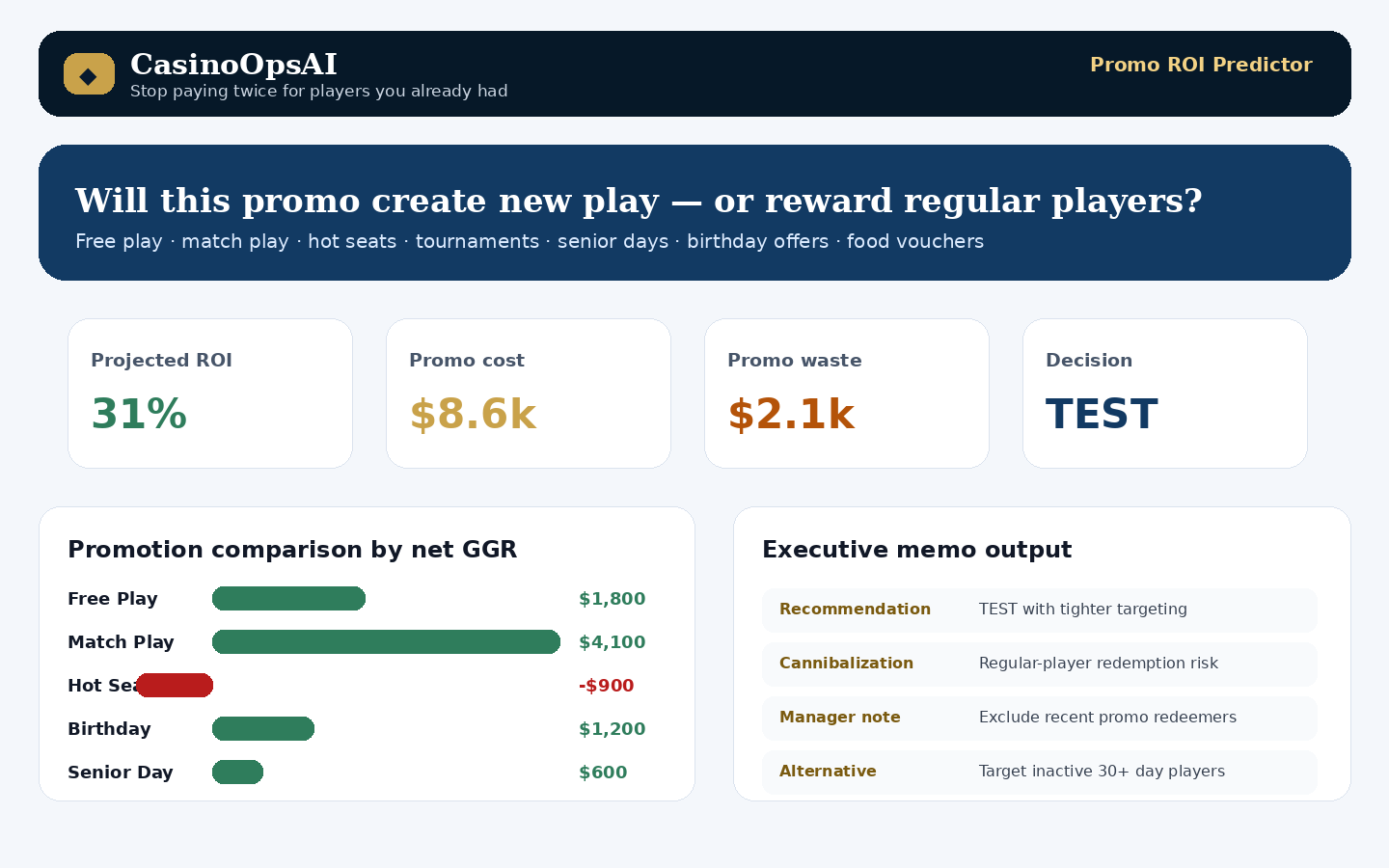Click the $1,200 Birthday value
This screenshot has width=1389, height=868.
pyautogui.click(x=613, y=729)
